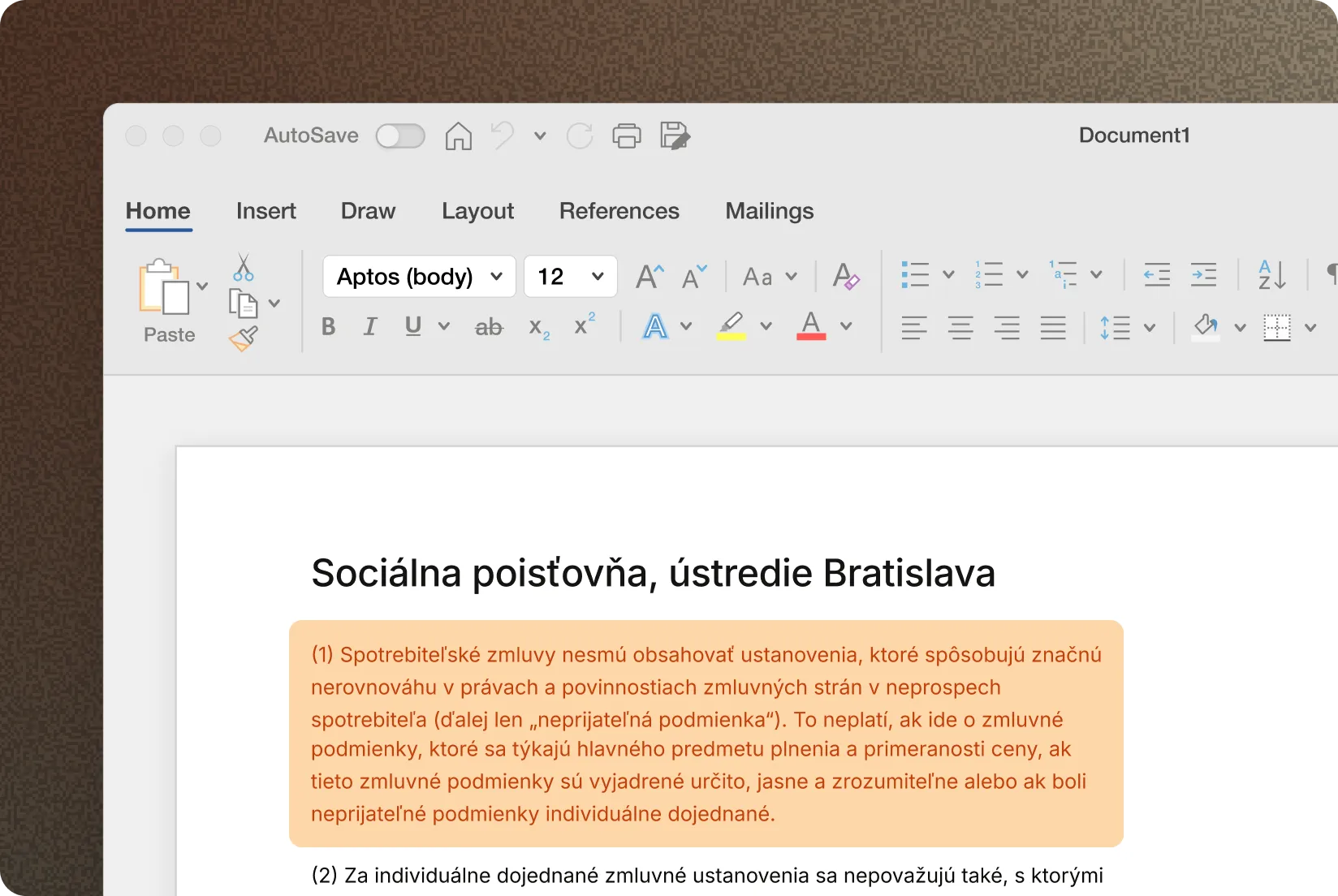Activate the Format Painter brush

point(244,338)
